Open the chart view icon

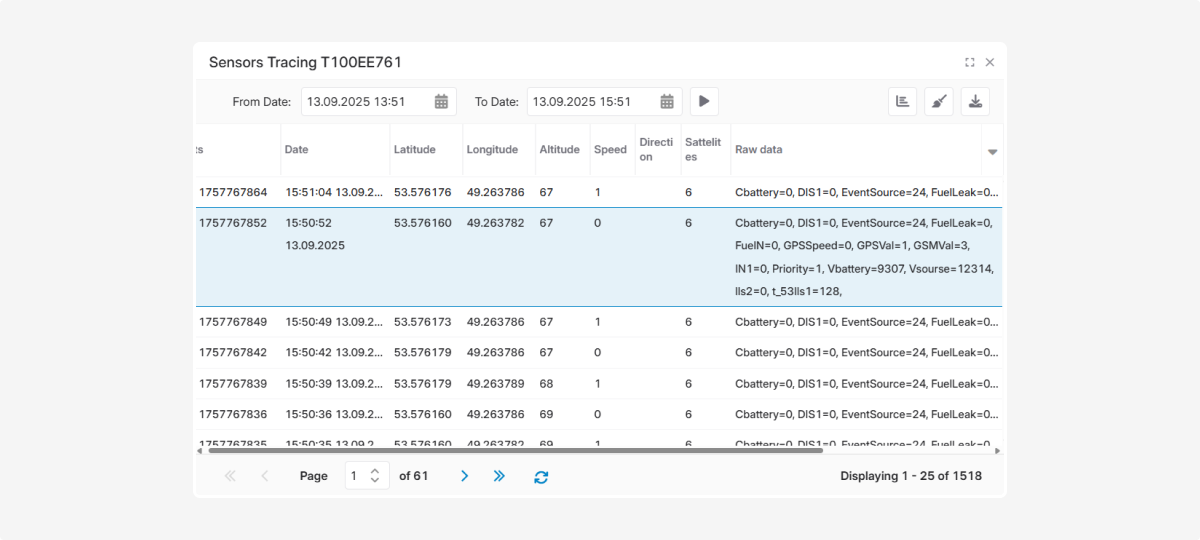coord(902,101)
